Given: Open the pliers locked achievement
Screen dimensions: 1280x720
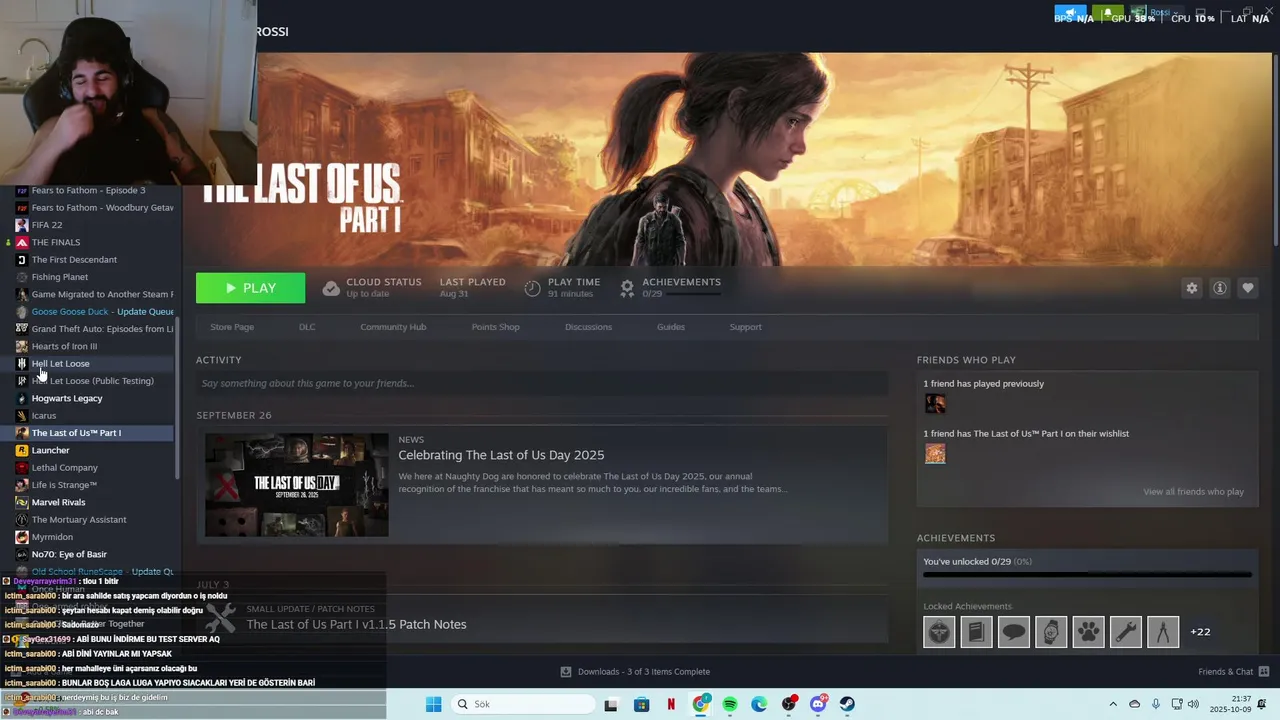Looking at the screenshot, I should (1163, 632).
